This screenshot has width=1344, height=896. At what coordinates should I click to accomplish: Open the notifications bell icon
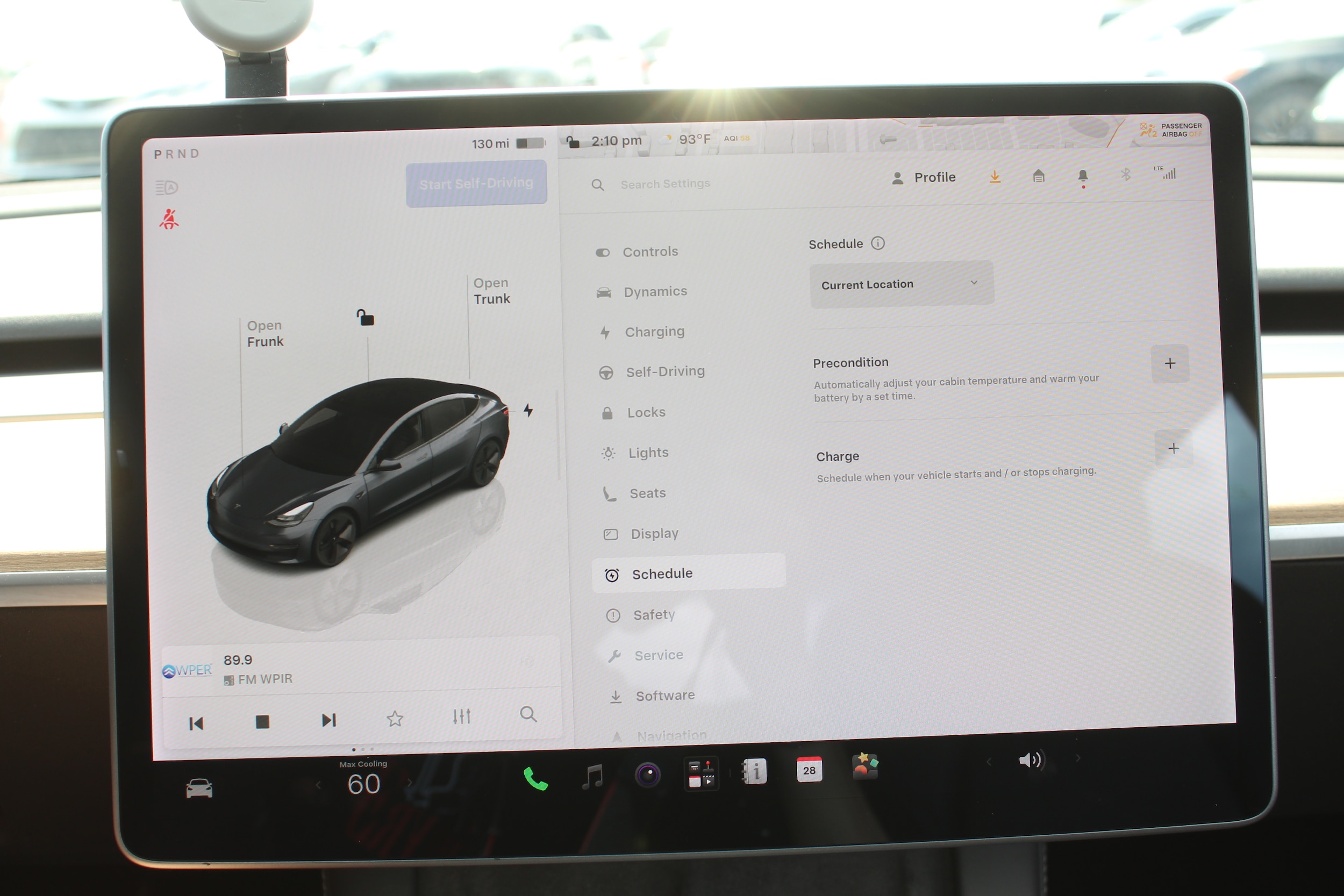click(x=1082, y=177)
